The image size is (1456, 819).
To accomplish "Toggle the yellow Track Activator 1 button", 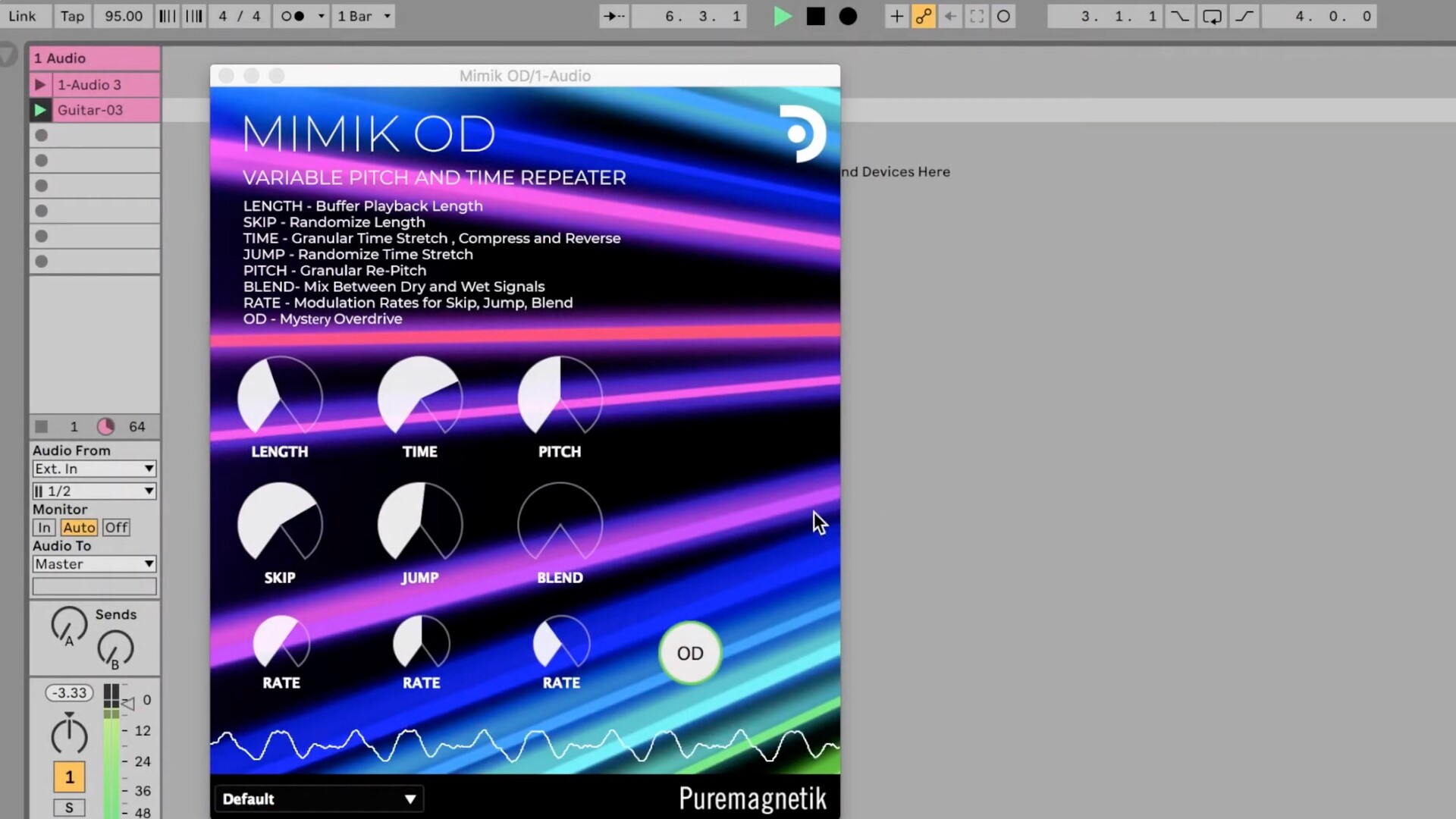I will click(69, 777).
